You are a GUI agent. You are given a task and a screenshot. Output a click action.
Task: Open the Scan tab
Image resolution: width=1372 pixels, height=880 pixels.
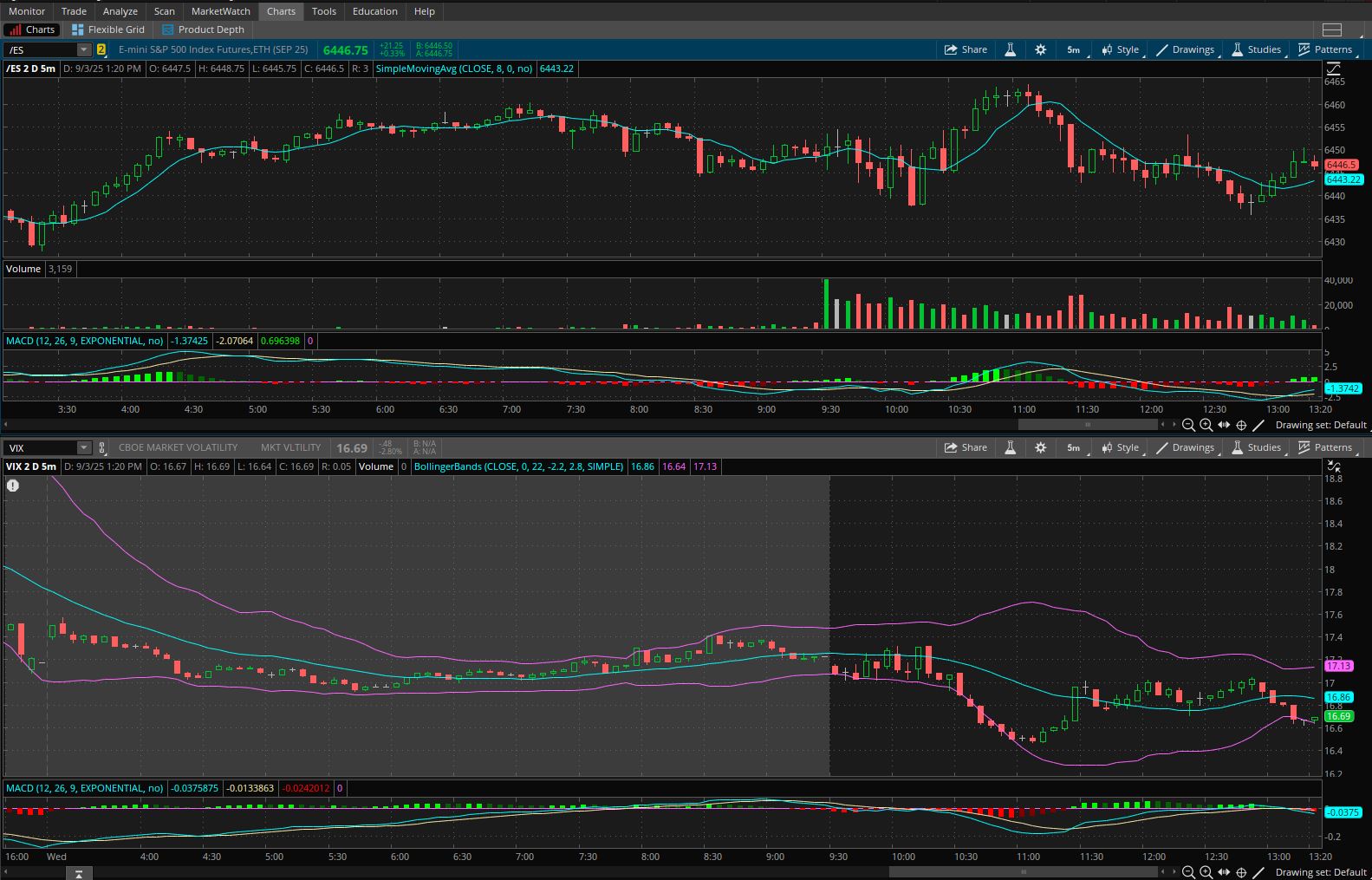[165, 11]
